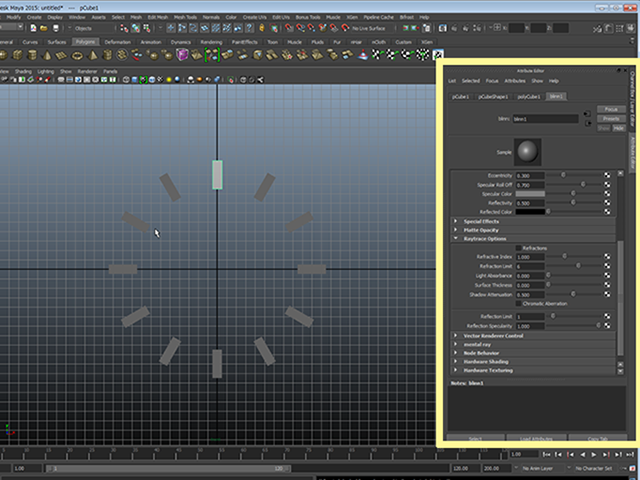This screenshot has width=640, height=480.
Task: Go to start of playback range
Action: click(x=547, y=454)
